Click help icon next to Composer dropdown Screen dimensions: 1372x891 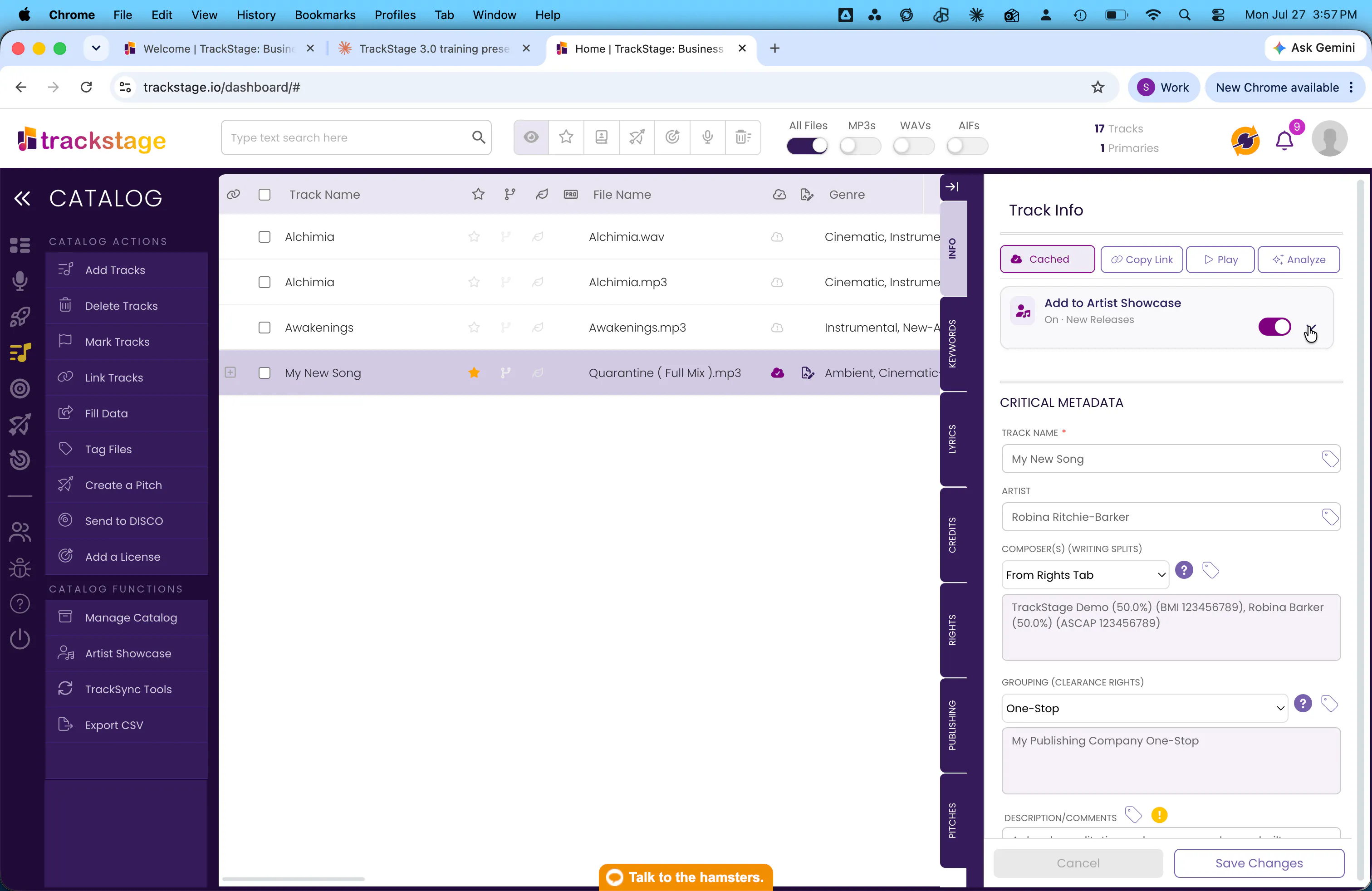[1184, 570]
